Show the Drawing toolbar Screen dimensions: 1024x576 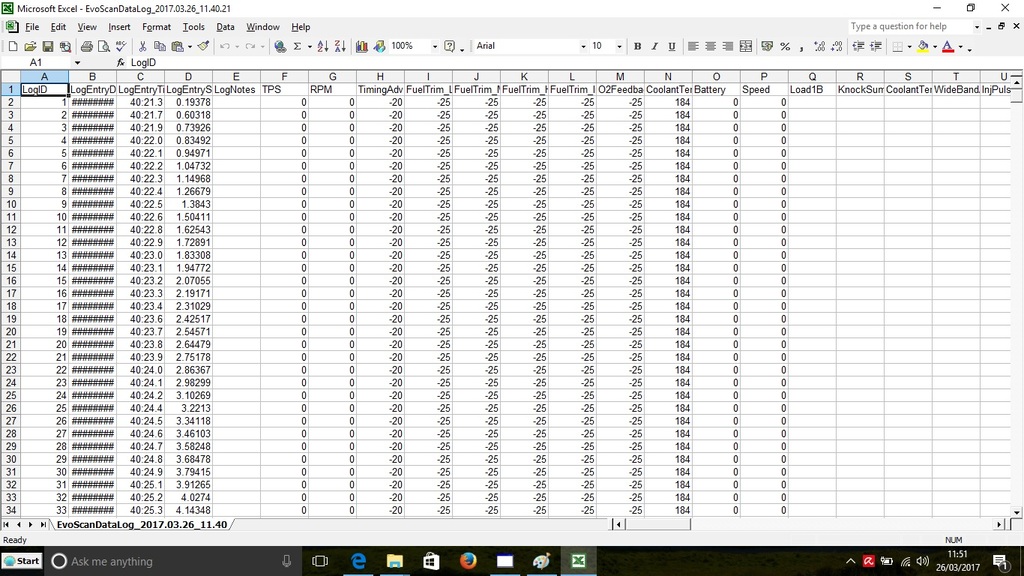click(x=379, y=46)
